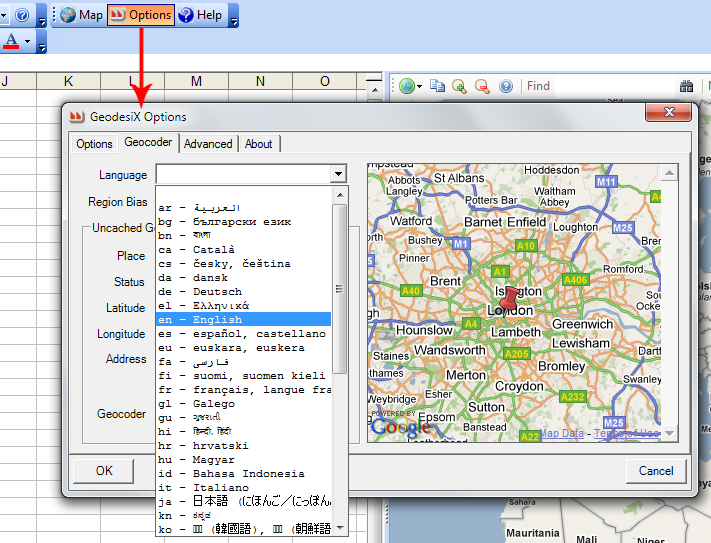
Task: Click the globe icon in map toolbar
Action: (407, 86)
